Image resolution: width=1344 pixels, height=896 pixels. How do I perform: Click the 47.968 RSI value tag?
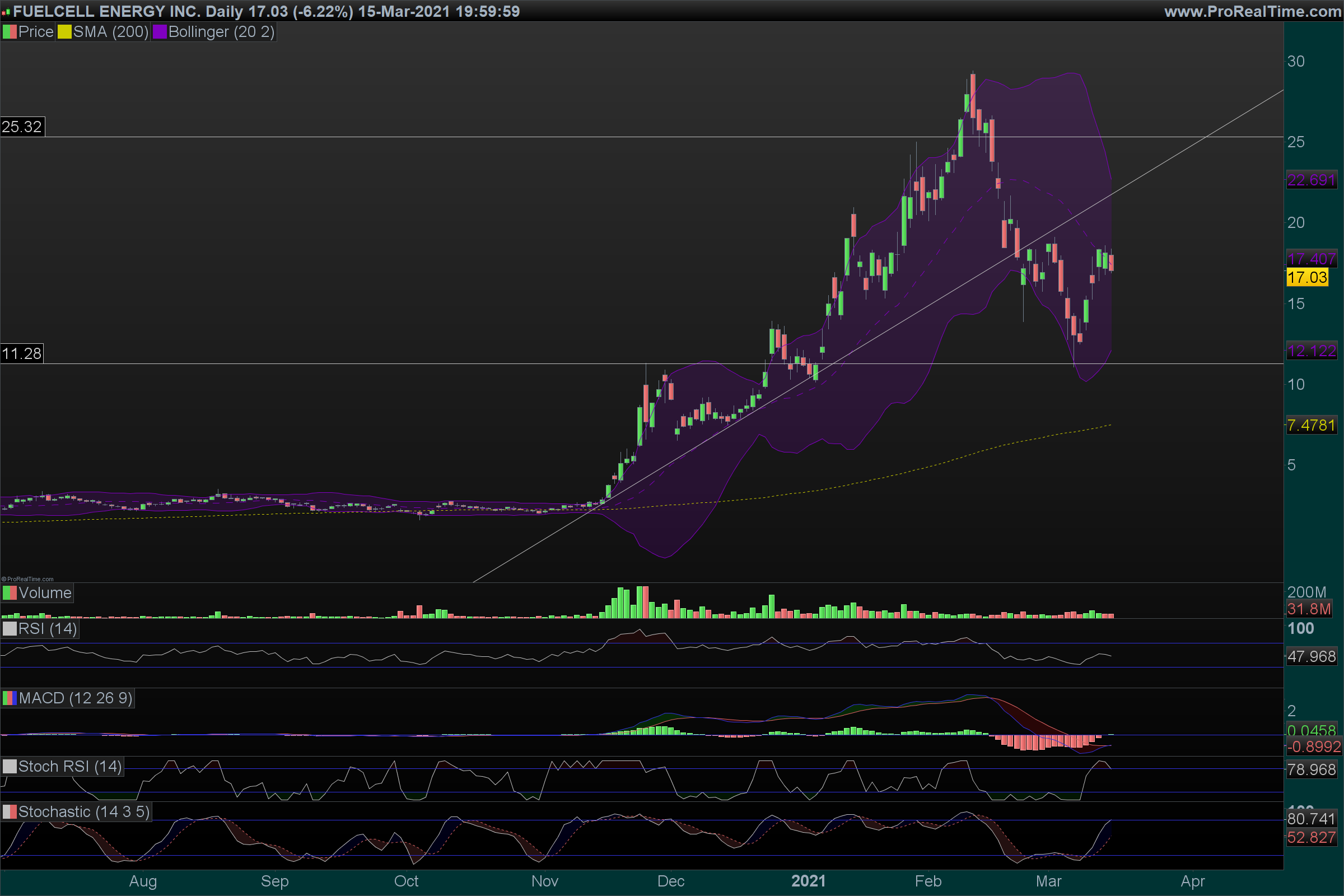(x=1311, y=656)
